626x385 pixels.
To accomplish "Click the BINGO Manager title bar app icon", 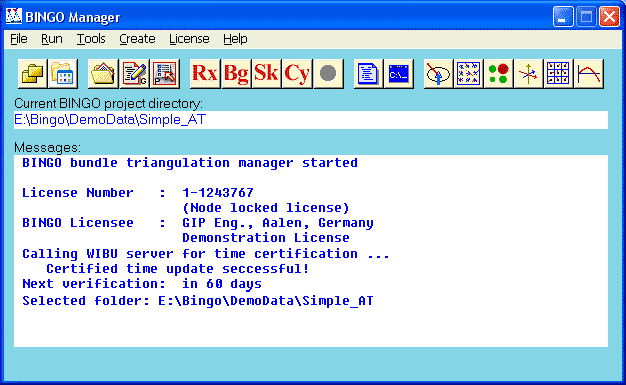I will 14,16.
